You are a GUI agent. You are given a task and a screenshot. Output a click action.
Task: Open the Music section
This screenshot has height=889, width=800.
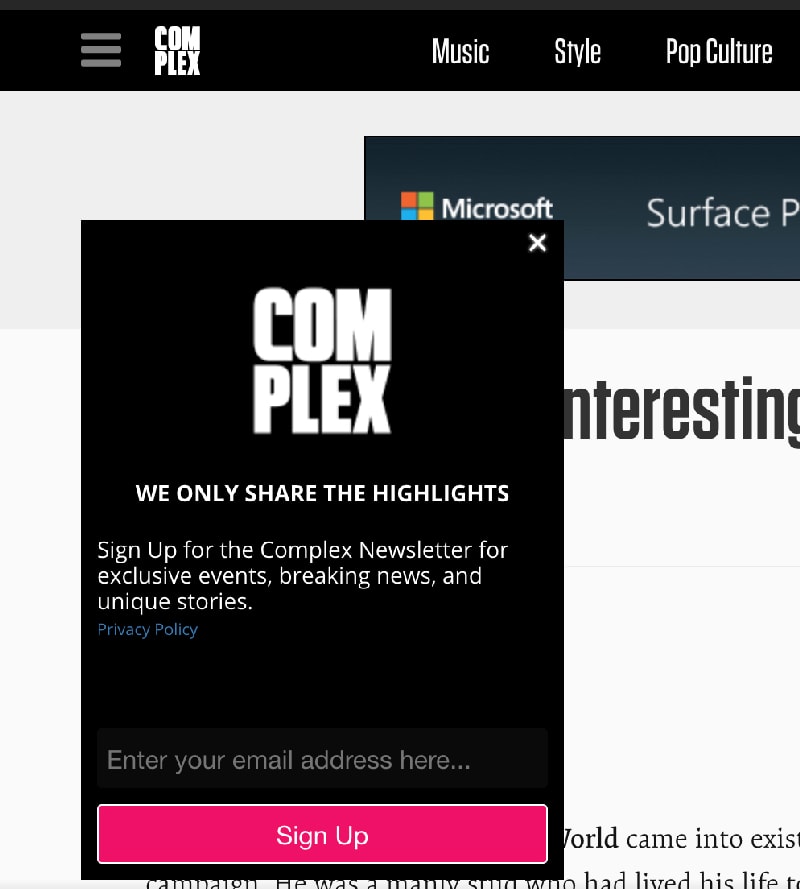460,52
